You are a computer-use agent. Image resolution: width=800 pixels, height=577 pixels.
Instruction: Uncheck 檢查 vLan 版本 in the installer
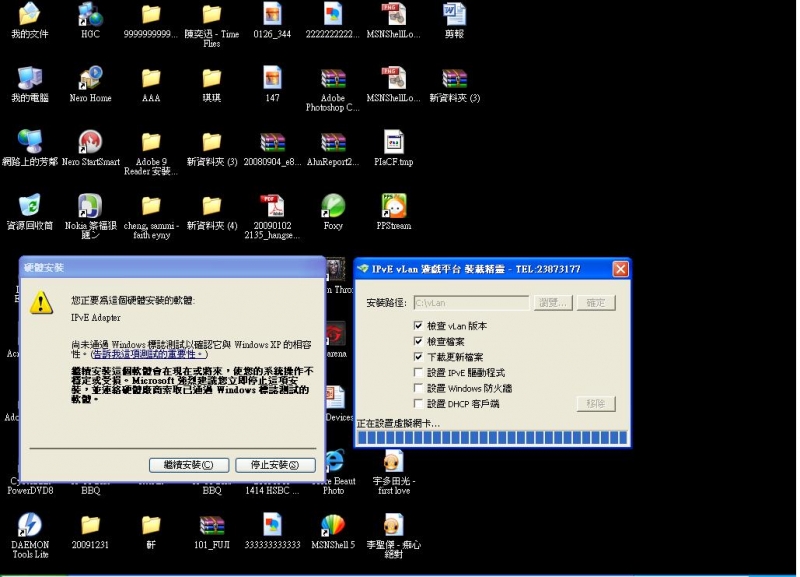[x=418, y=324]
